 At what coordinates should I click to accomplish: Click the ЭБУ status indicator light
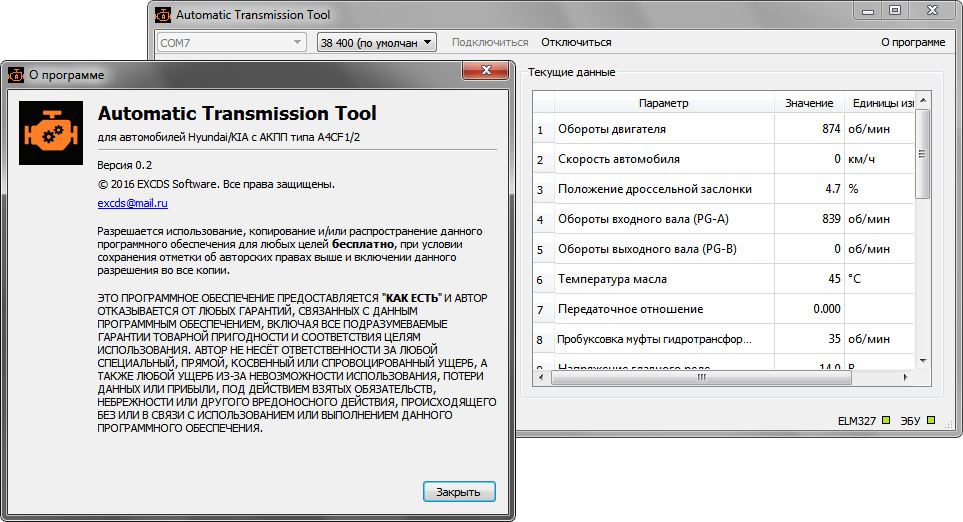[931, 420]
